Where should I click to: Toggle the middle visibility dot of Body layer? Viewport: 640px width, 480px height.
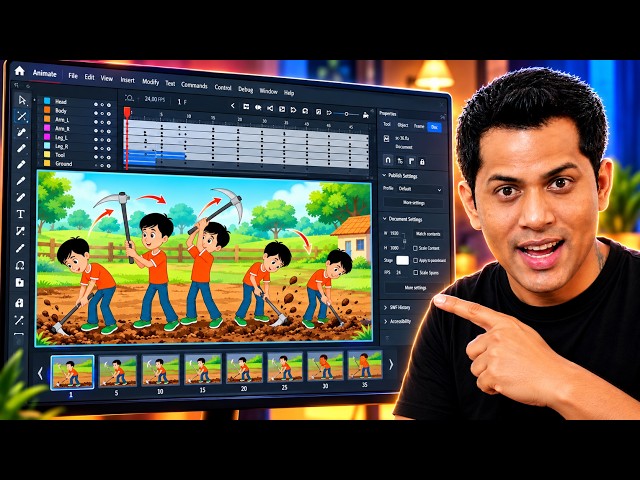pyautogui.click(x=102, y=113)
